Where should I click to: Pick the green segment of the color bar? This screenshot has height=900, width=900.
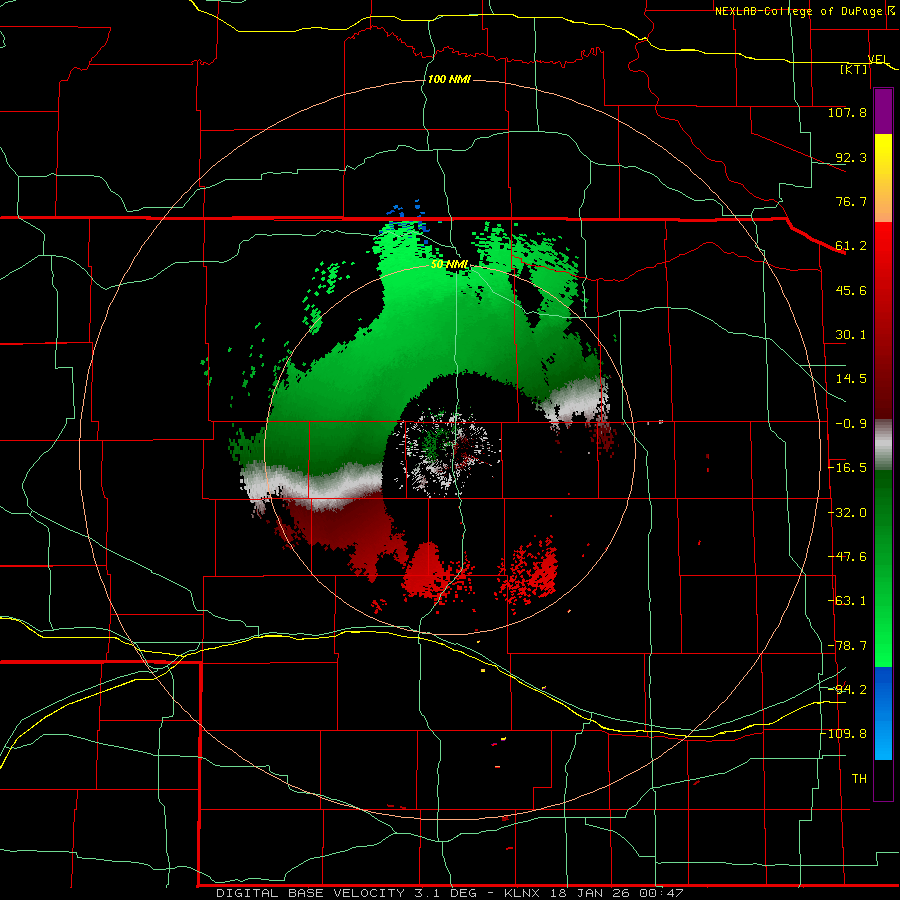[883, 568]
